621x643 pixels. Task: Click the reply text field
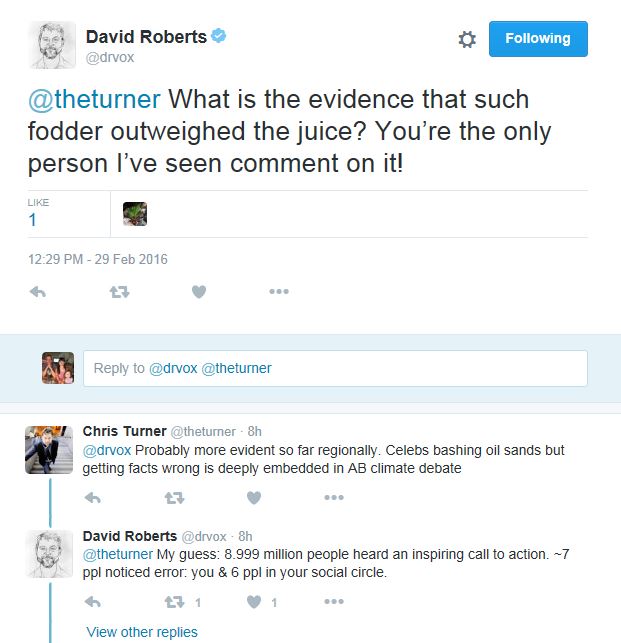335,368
